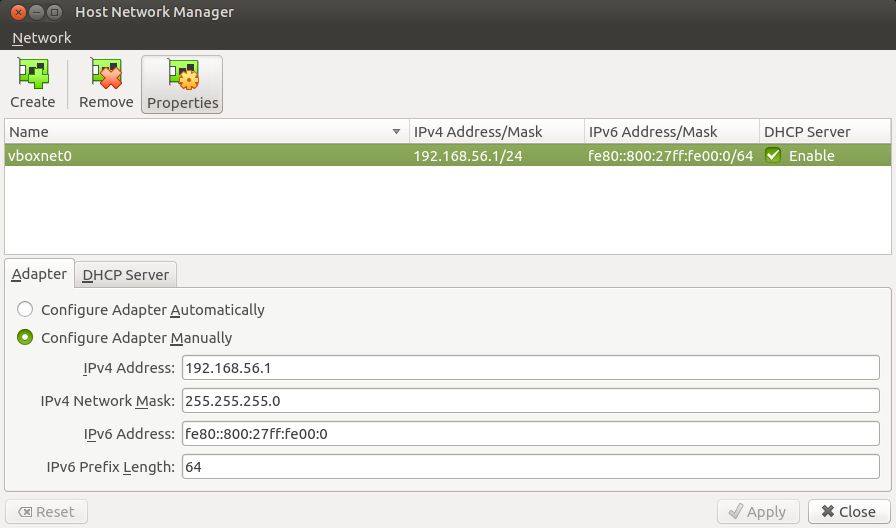Screen dimensions: 896x528
Task: Click the Create network adapter icon
Action: point(33,73)
